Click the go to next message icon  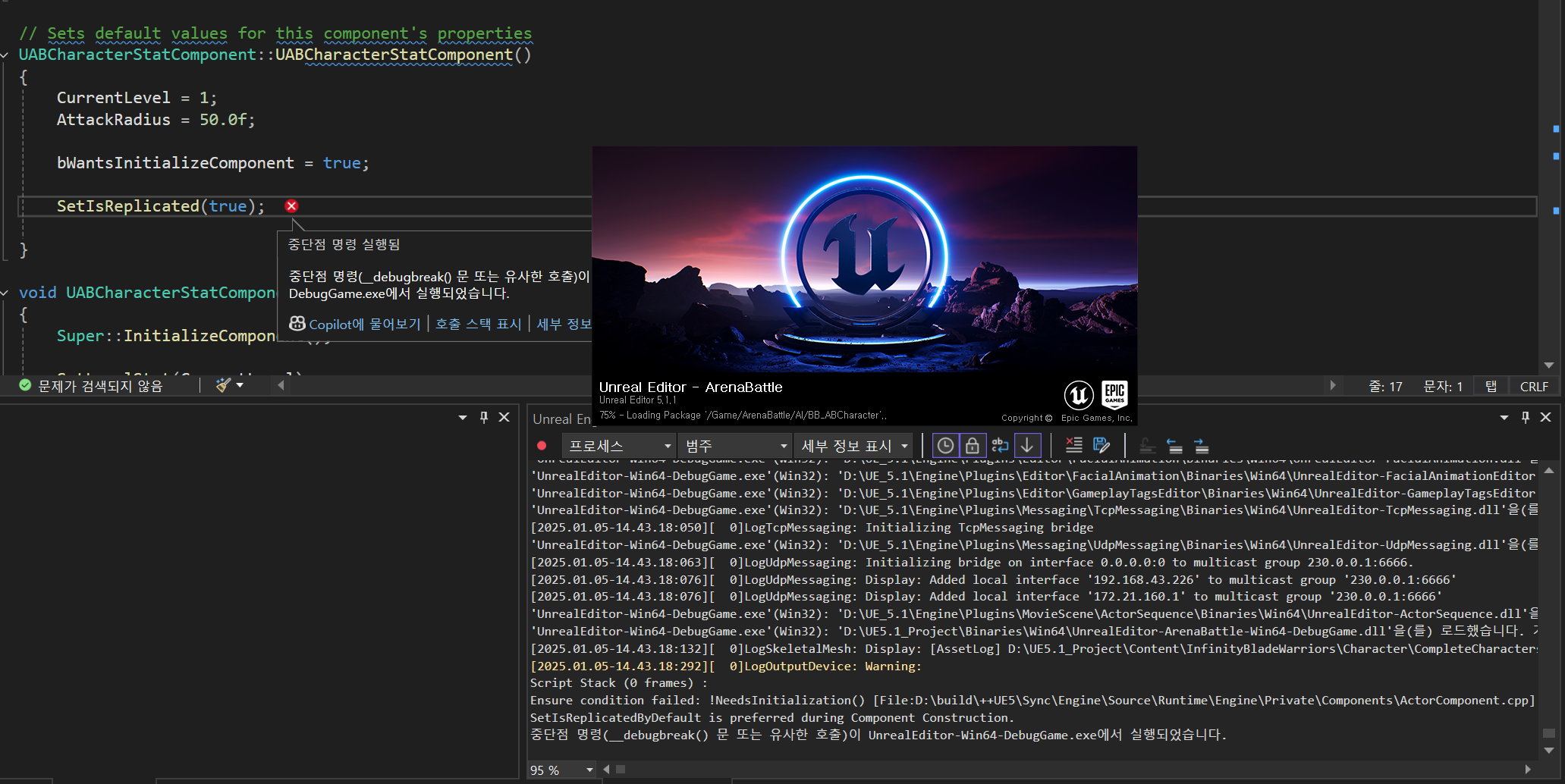(x=1201, y=446)
